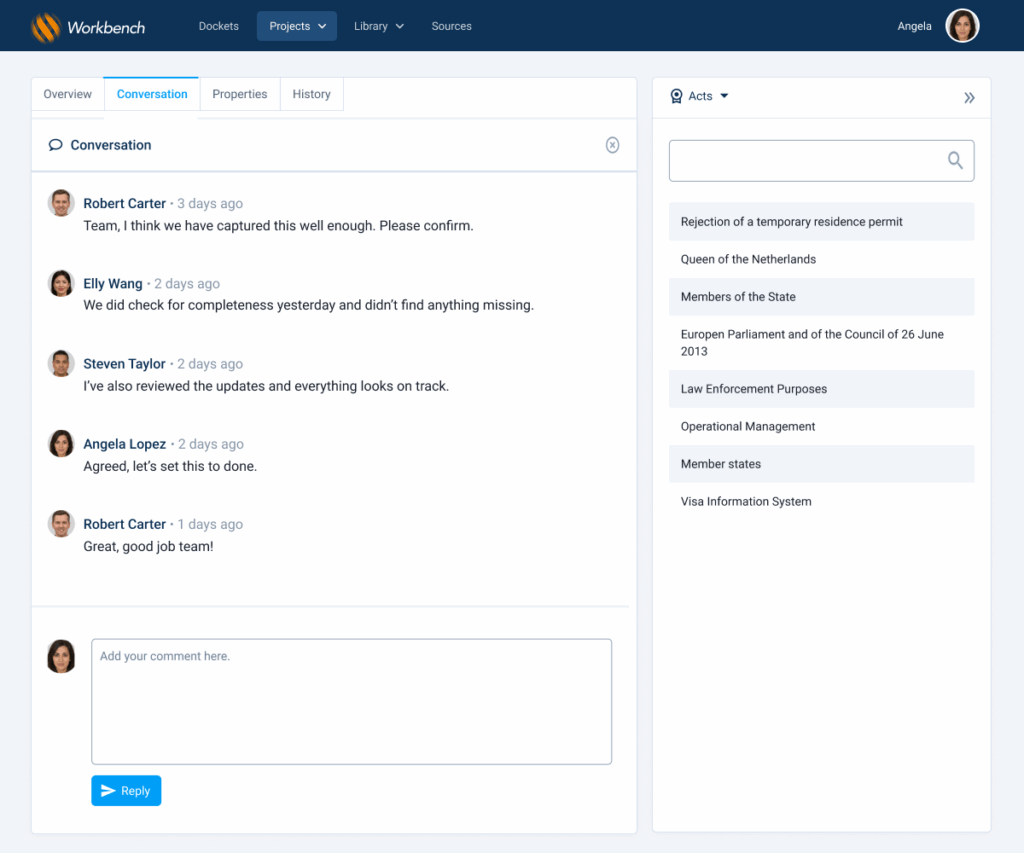This screenshot has height=853, width=1024.
Task: Click Angela's profile avatar in the header
Action: pos(962,26)
